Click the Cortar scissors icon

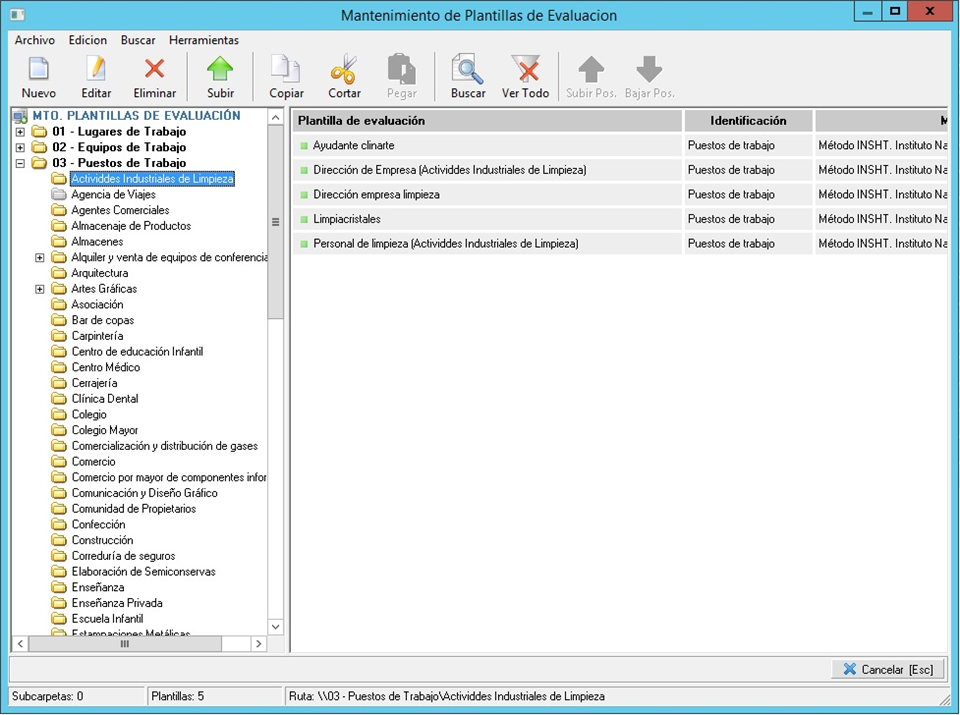(x=344, y=70)
